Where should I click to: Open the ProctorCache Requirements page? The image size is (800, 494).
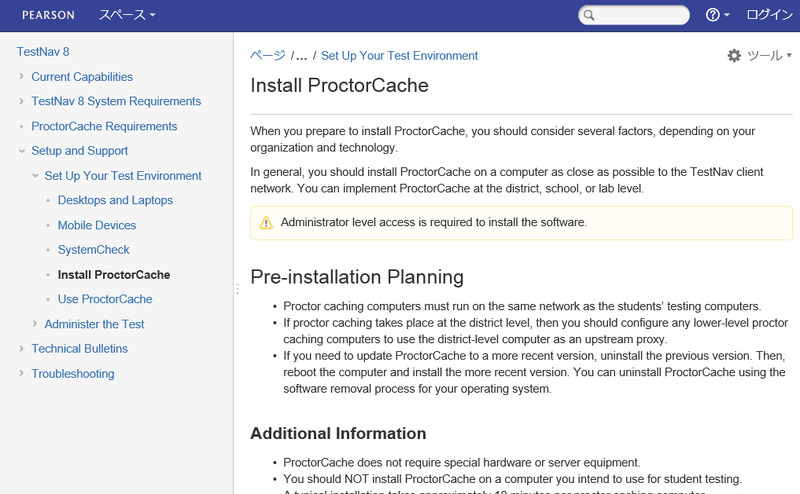coord(104,127)
